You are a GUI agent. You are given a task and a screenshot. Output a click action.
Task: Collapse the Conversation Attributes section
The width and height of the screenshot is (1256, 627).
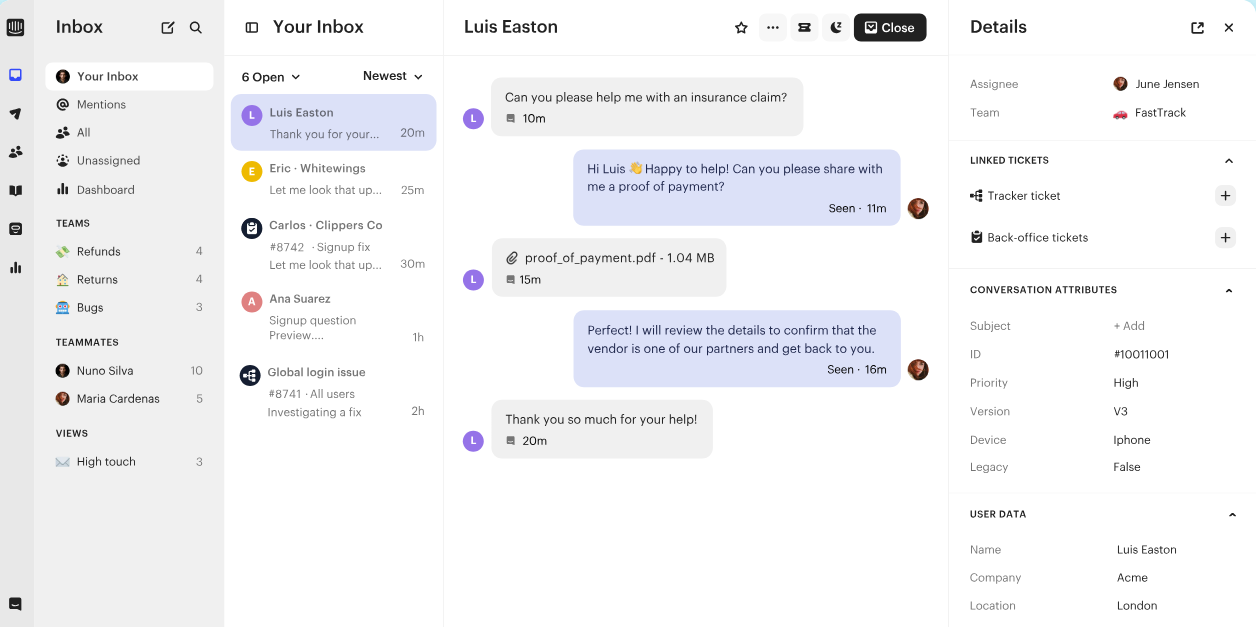coord(1229,290)
